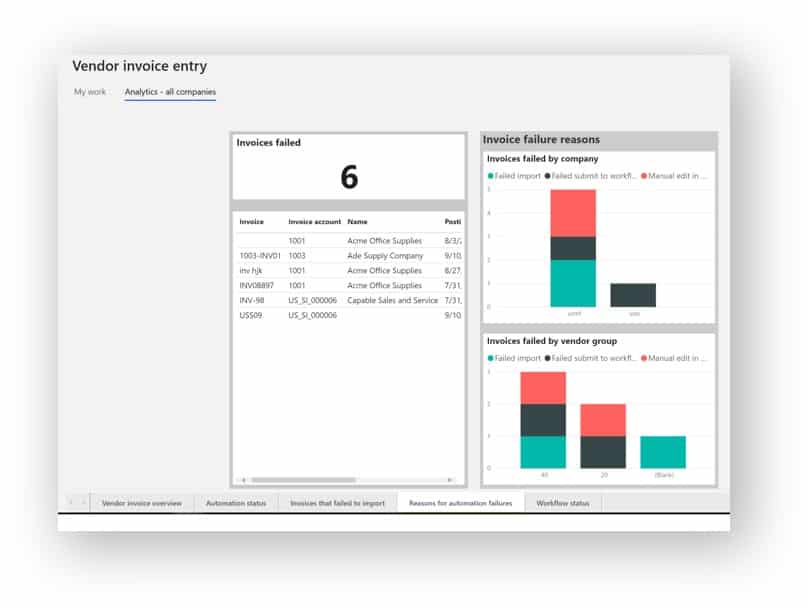Click Failed submit to workflow legend in company chart

pyautogui.click(x=590, y=176)
